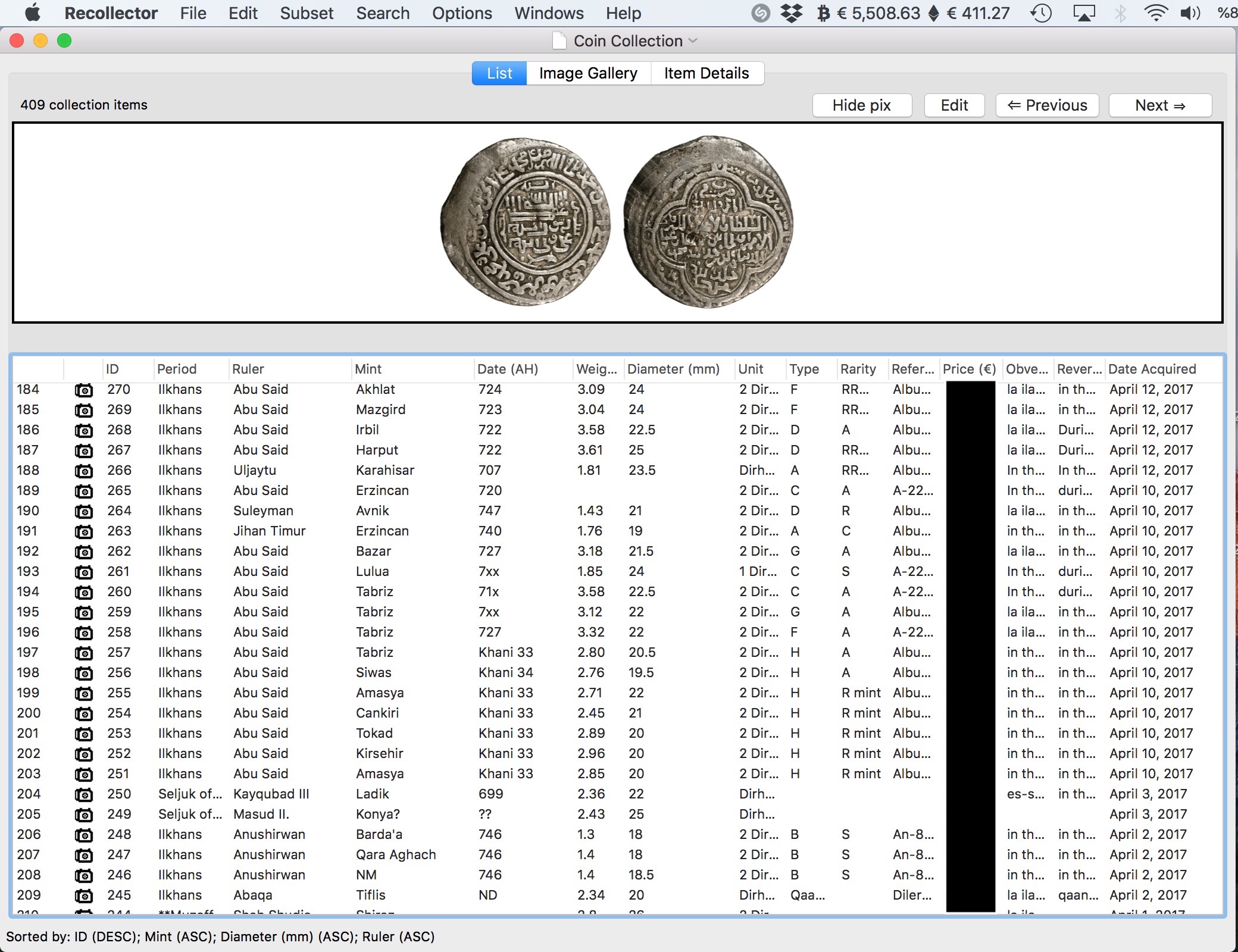Click the swirl app icon in menu bar
This screenshot has width=1238, height=952.
pyautogui.click(x=760, y=13)
